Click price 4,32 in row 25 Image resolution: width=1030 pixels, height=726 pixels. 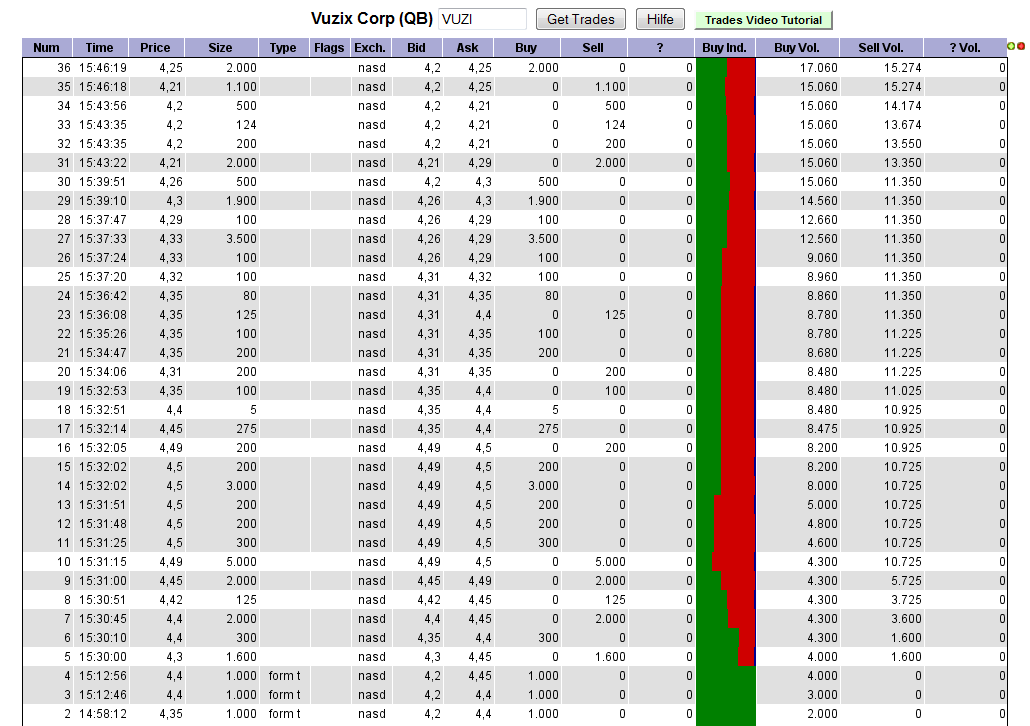coord(171,277)
